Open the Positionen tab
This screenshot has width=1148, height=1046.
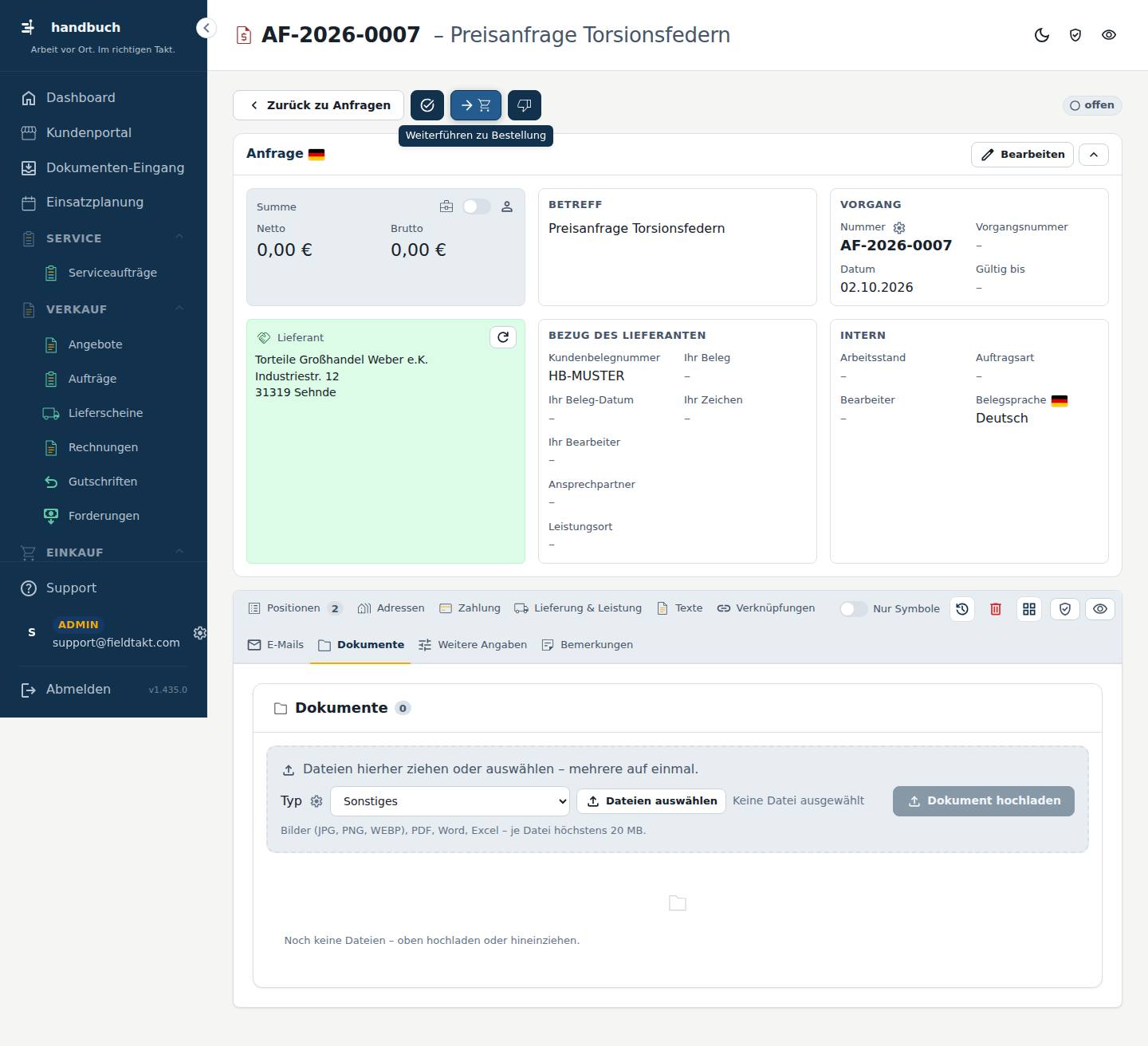pyautogui.click(x=295, y=608)
